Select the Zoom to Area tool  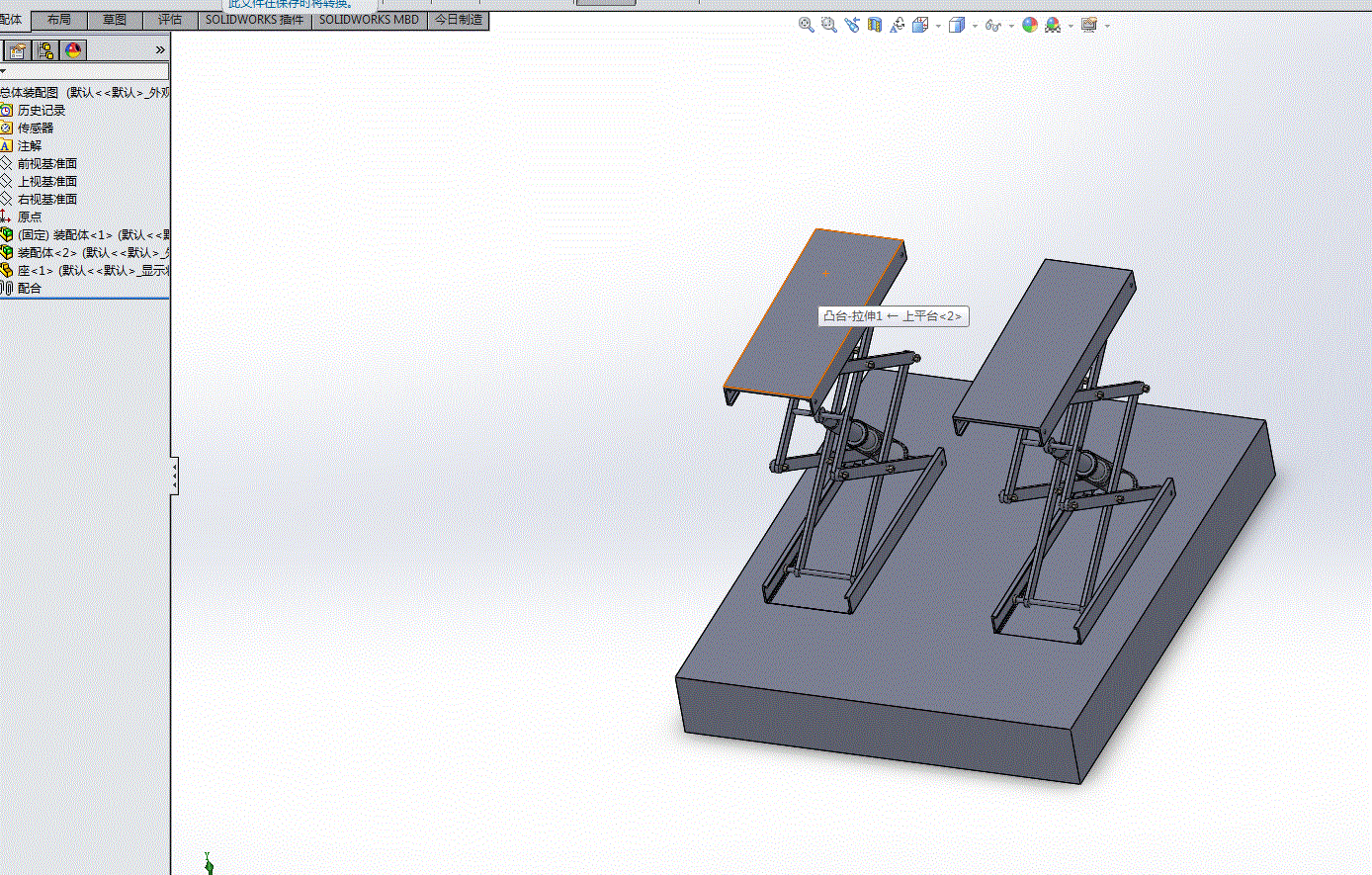(x=829, y=25)
